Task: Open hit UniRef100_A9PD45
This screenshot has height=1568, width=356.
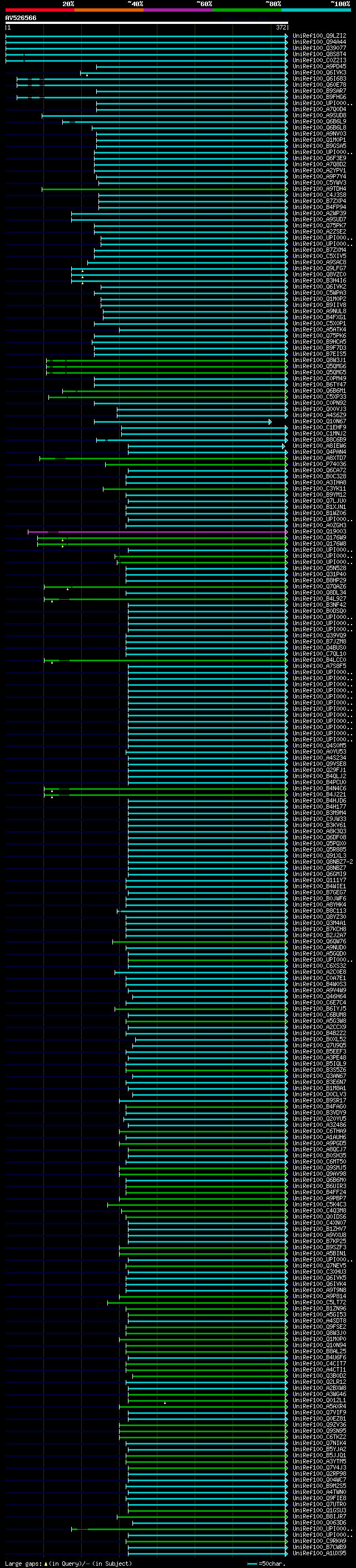Action: (319, 66)
